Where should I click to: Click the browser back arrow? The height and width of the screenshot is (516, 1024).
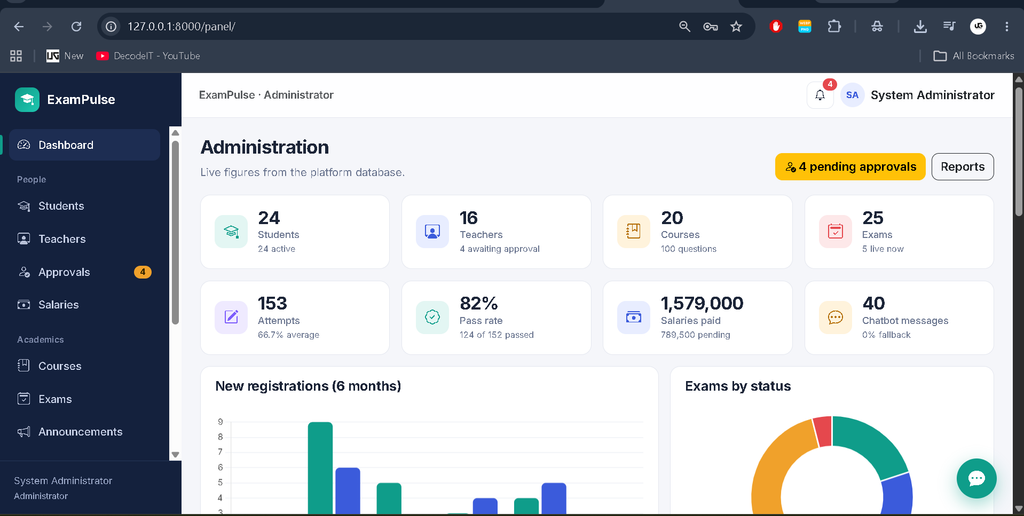click(x=18, y=27)
